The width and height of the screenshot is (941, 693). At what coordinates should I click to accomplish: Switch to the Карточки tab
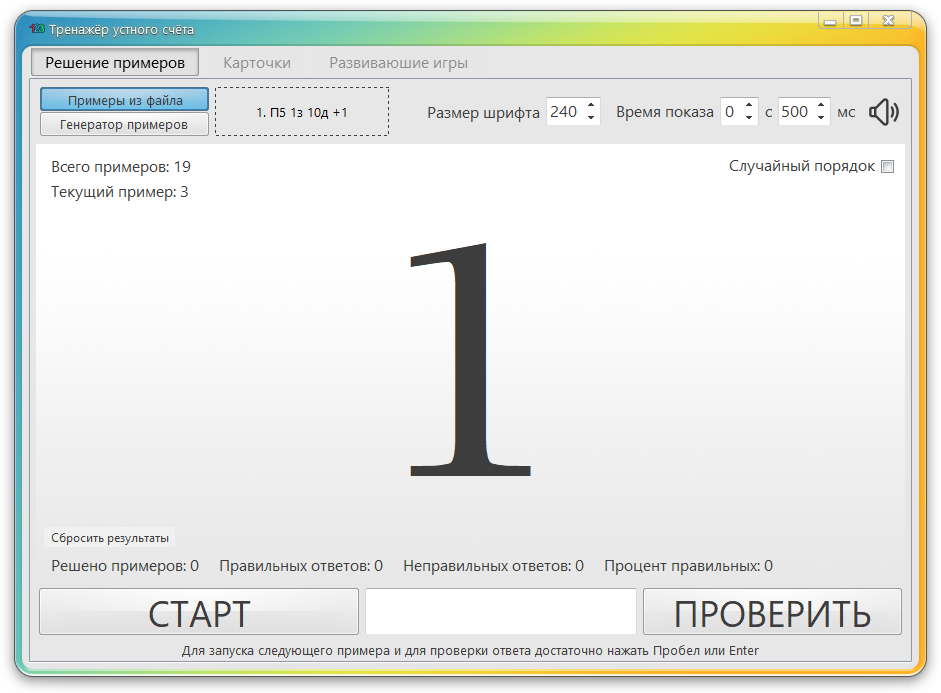(x=257, y=62)
